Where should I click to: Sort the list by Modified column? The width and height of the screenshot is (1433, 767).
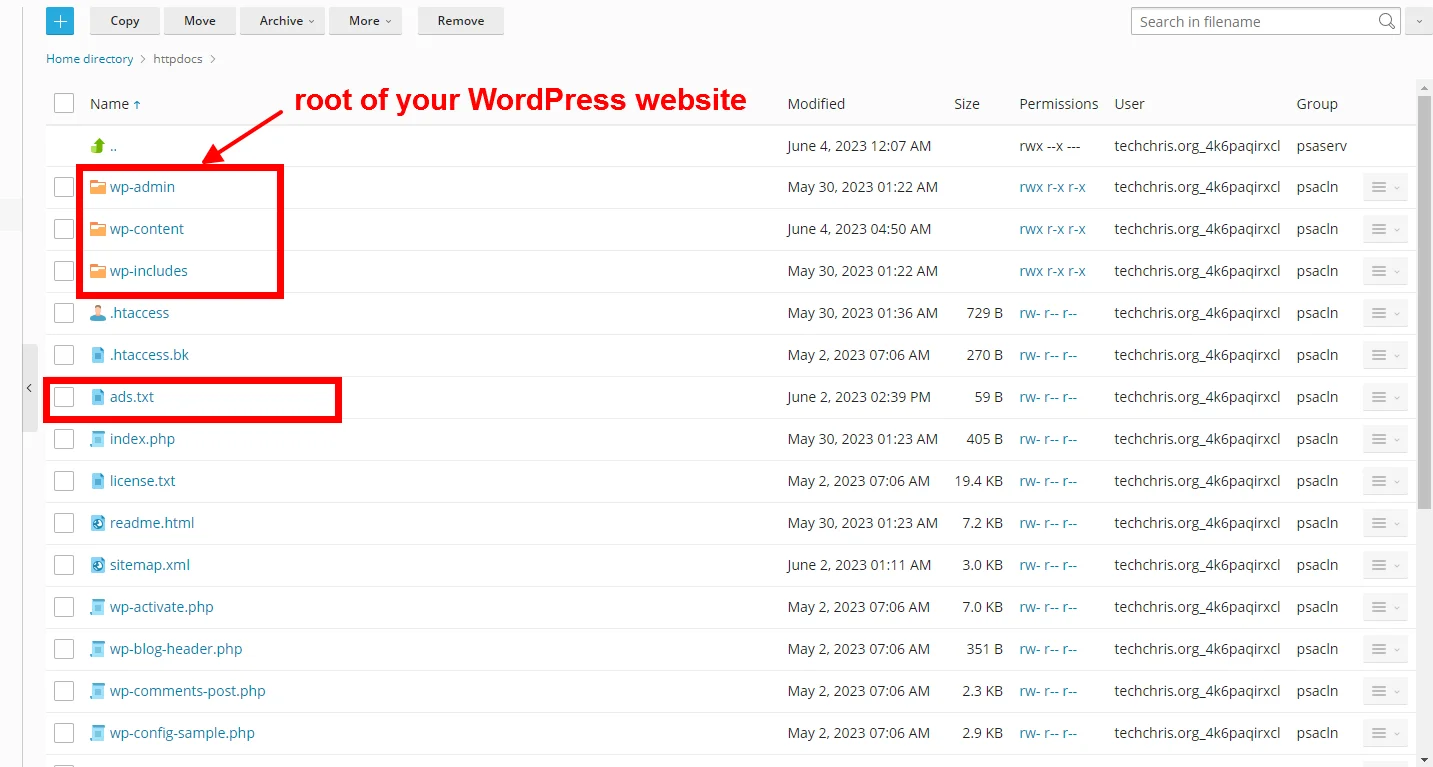coord(816,104)
